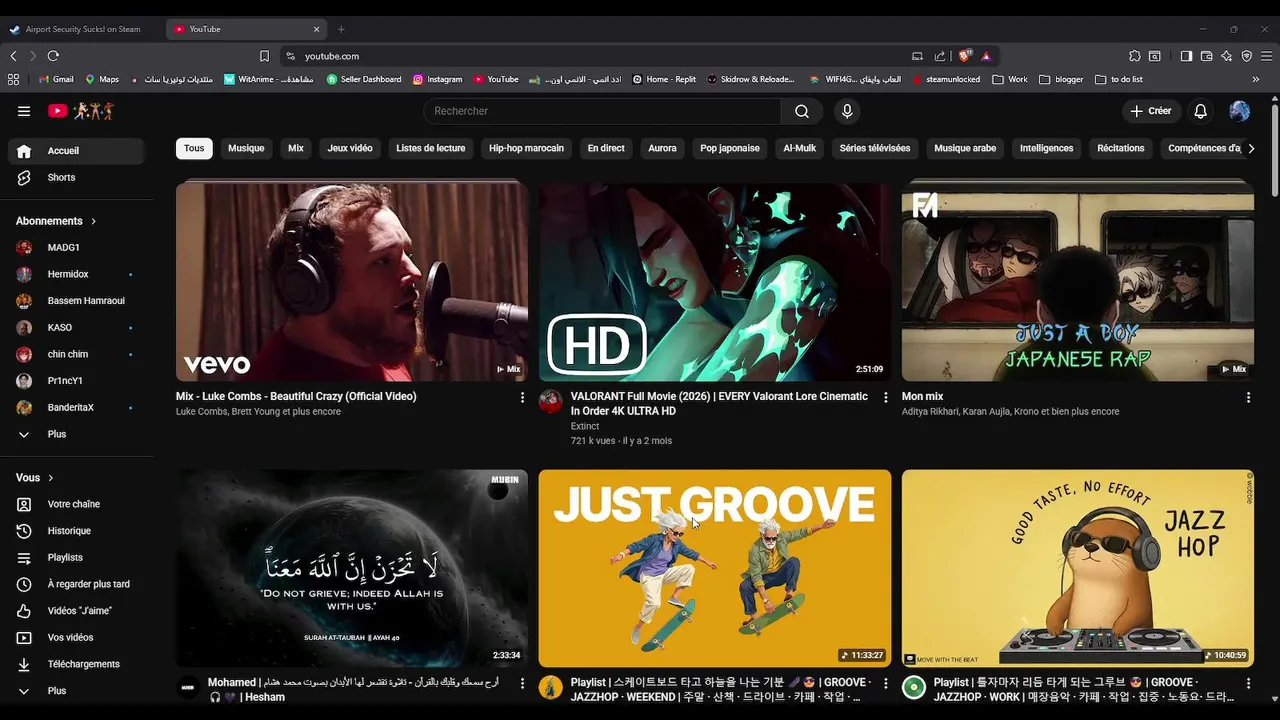The image size is (1280, 720).
Task: Select the Musique filter chip
Action: (x=246, y=148)
